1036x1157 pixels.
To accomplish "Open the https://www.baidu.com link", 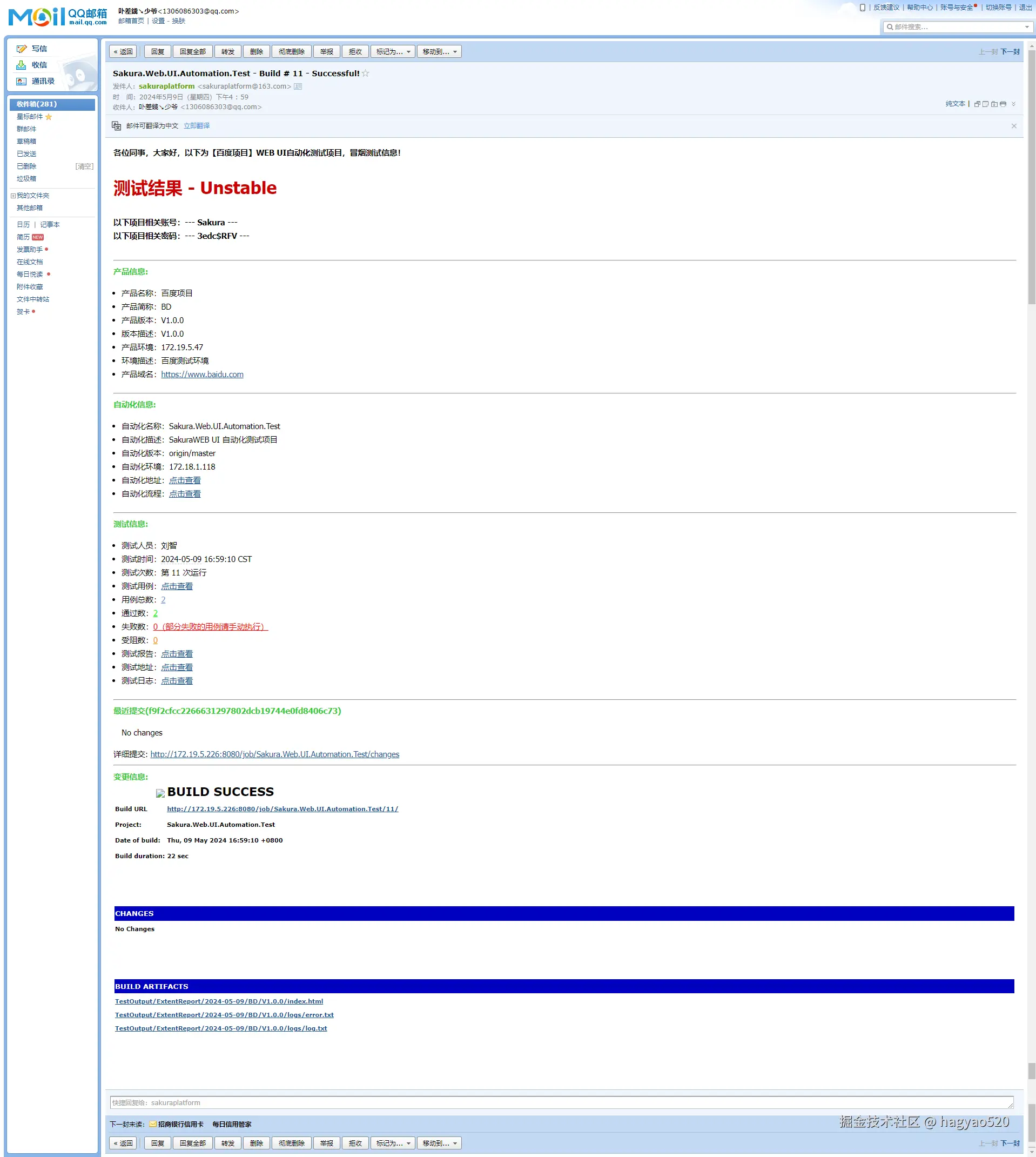I will coord(202,374).
